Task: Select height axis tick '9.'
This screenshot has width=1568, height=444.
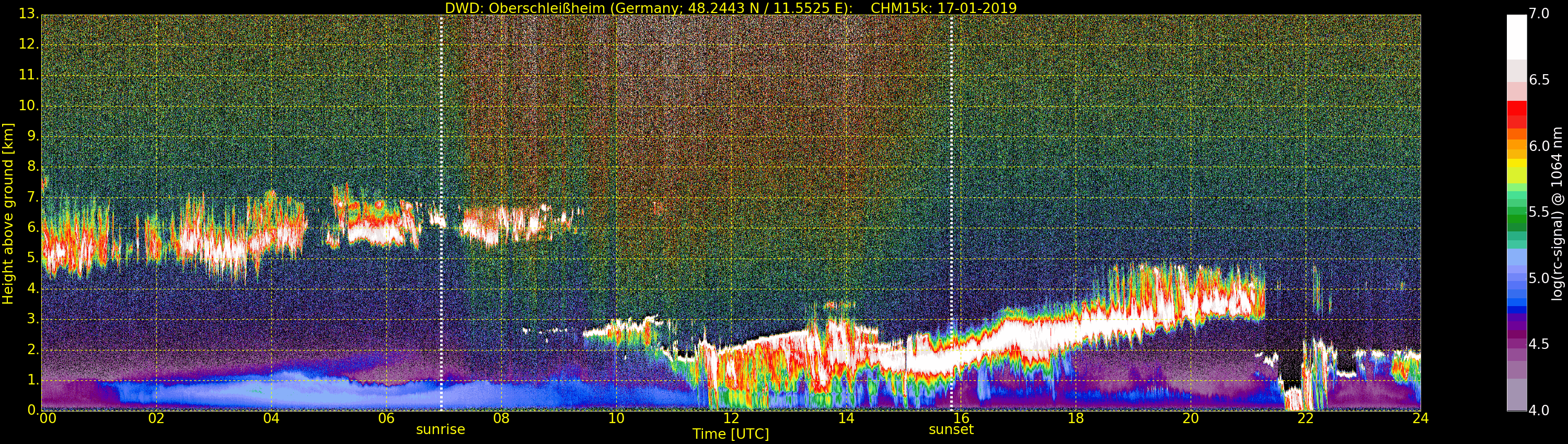Action: (x=33, y=136)
